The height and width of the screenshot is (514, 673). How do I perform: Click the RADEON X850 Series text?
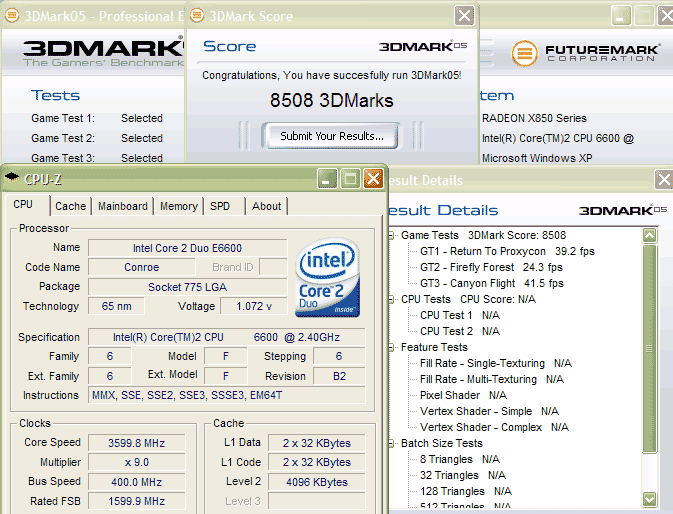534,118
